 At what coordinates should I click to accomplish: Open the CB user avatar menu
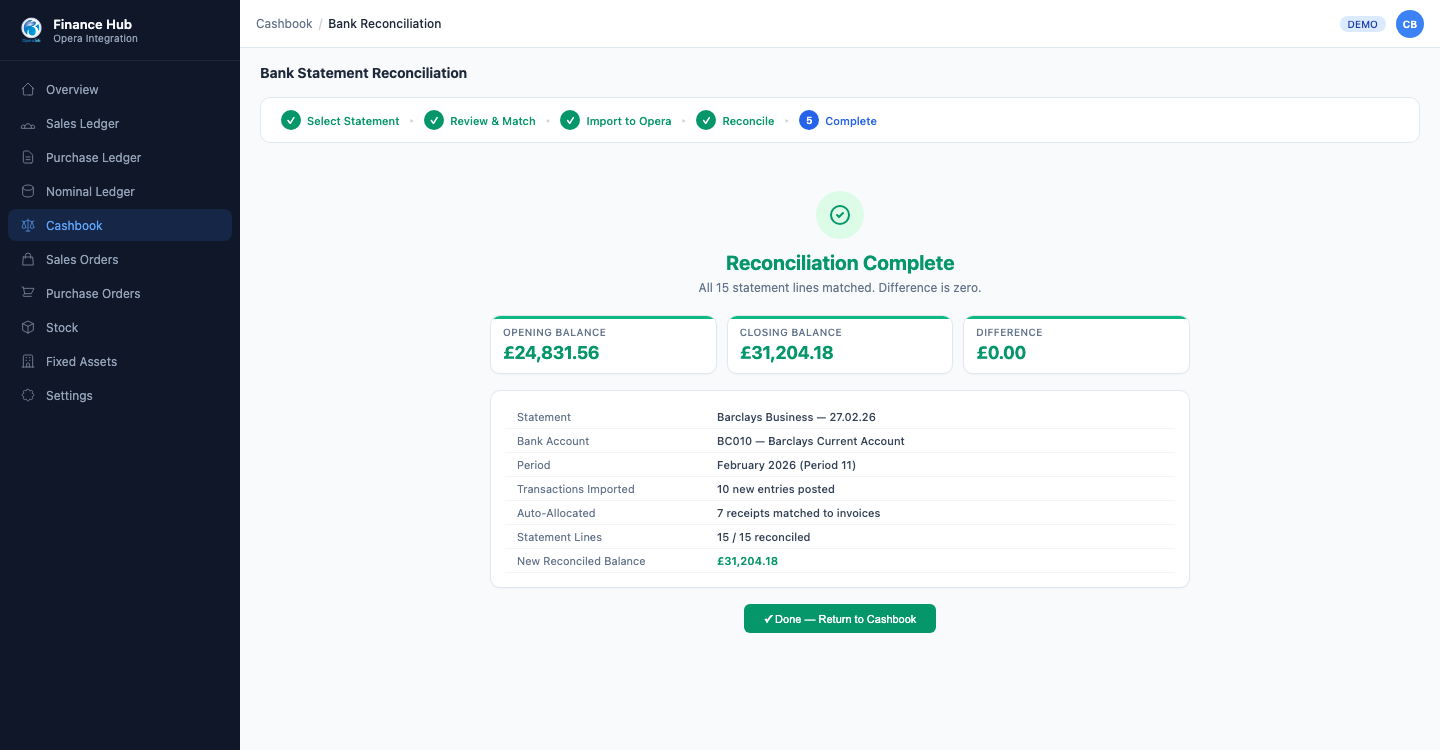click(1410, 24)
